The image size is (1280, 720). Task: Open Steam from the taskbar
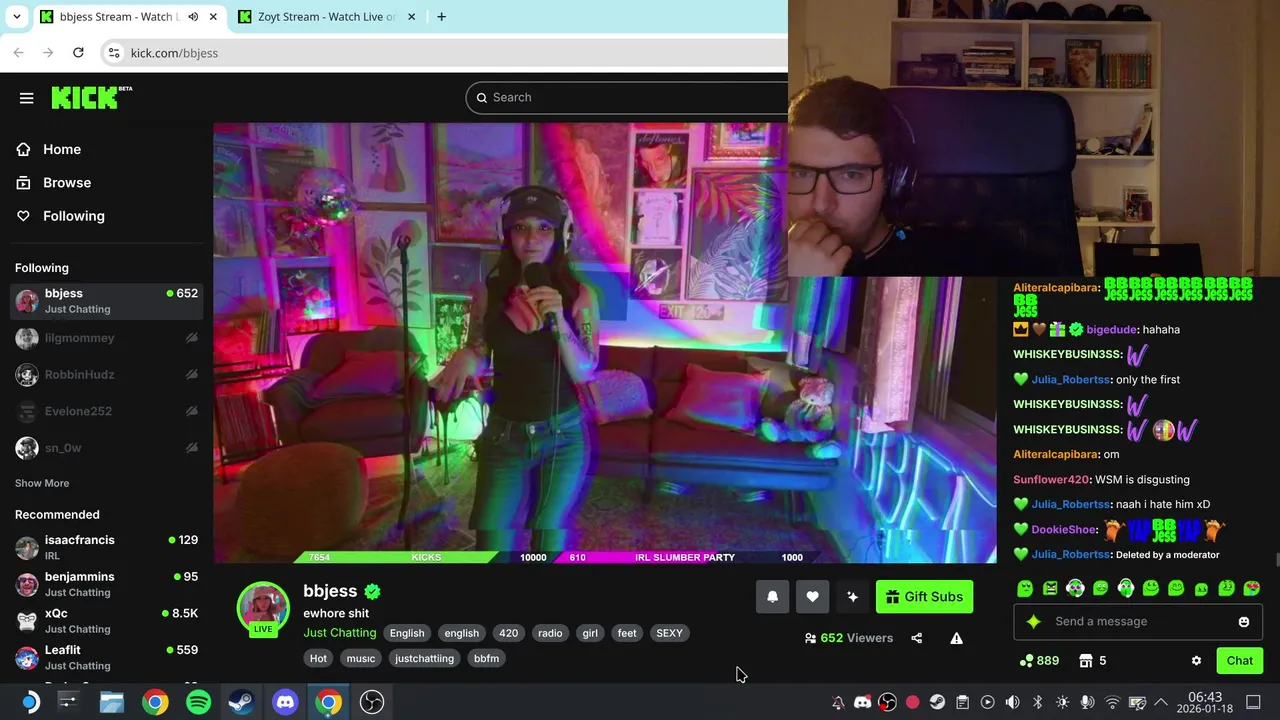pos(241,702)
